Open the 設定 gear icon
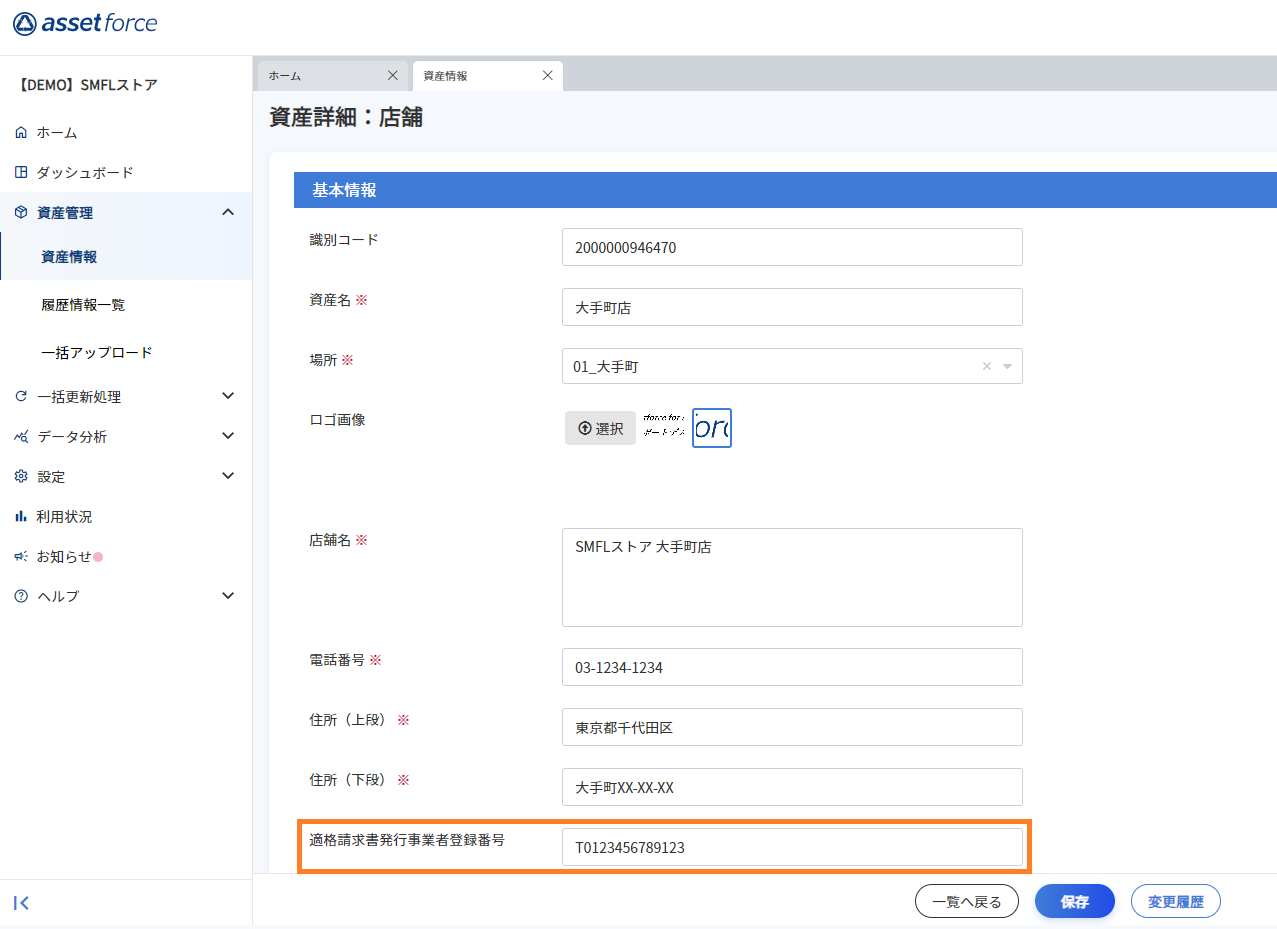This screenshot has height=929, width=1277. (x=22, y=476)
